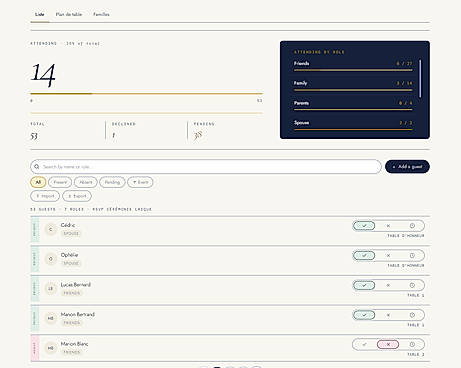Filter guests by Pending

(112, 182)
